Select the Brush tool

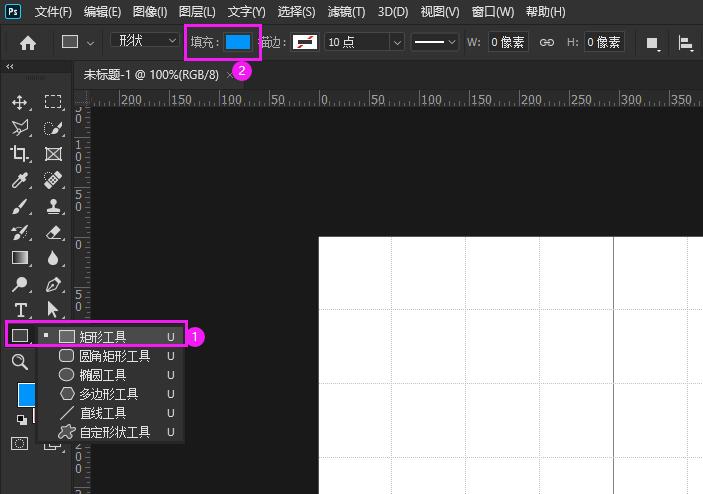tap(20, 206)
